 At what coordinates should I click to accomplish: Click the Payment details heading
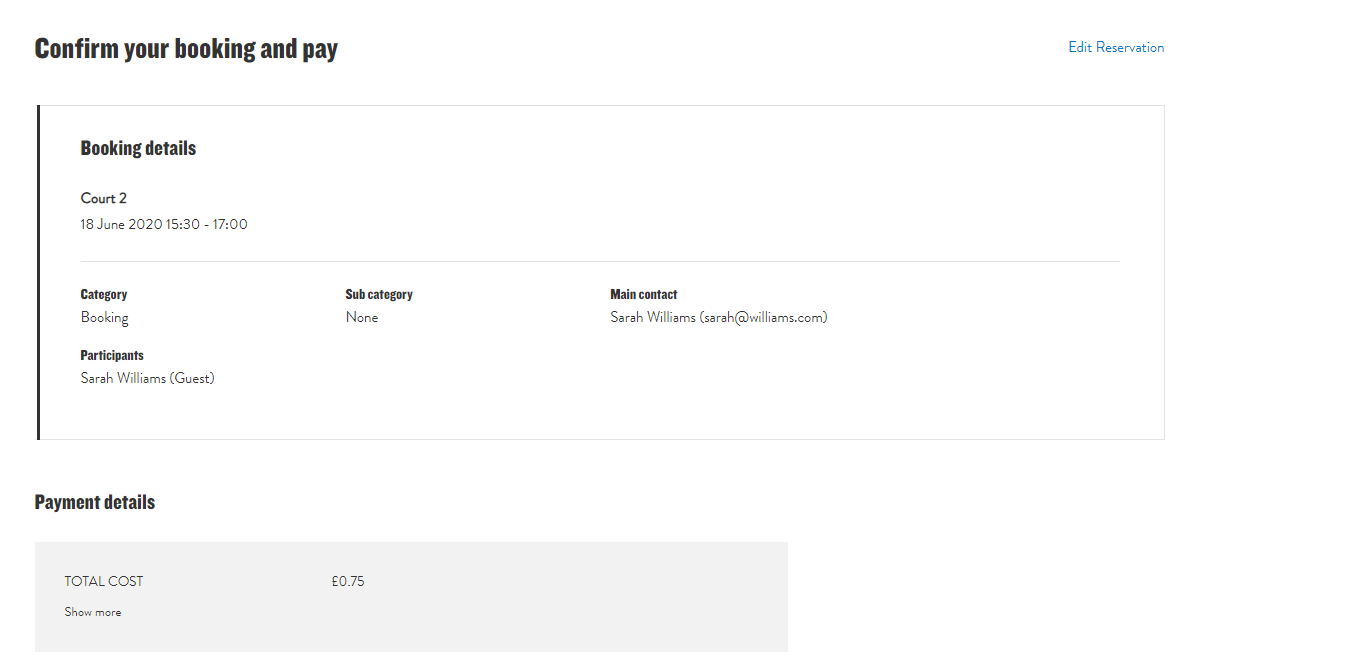(x=95, y=502)
